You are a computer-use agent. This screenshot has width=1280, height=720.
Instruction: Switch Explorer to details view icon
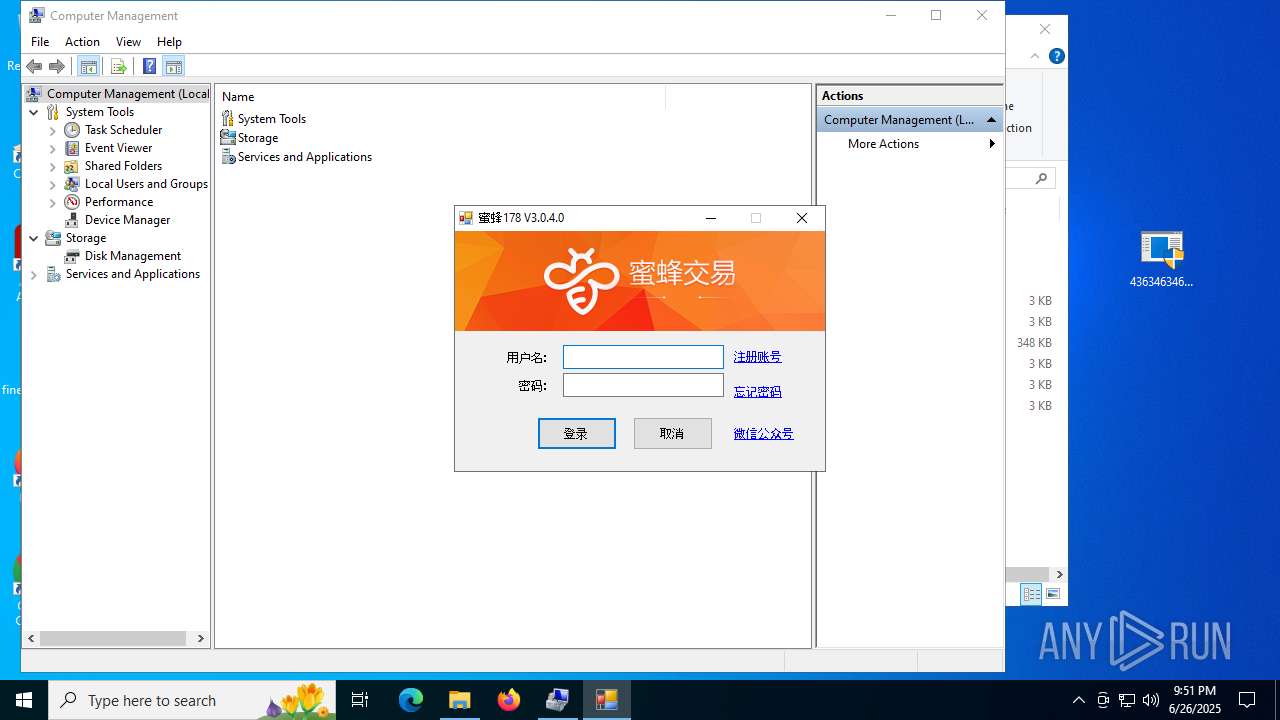(1032, 594)
